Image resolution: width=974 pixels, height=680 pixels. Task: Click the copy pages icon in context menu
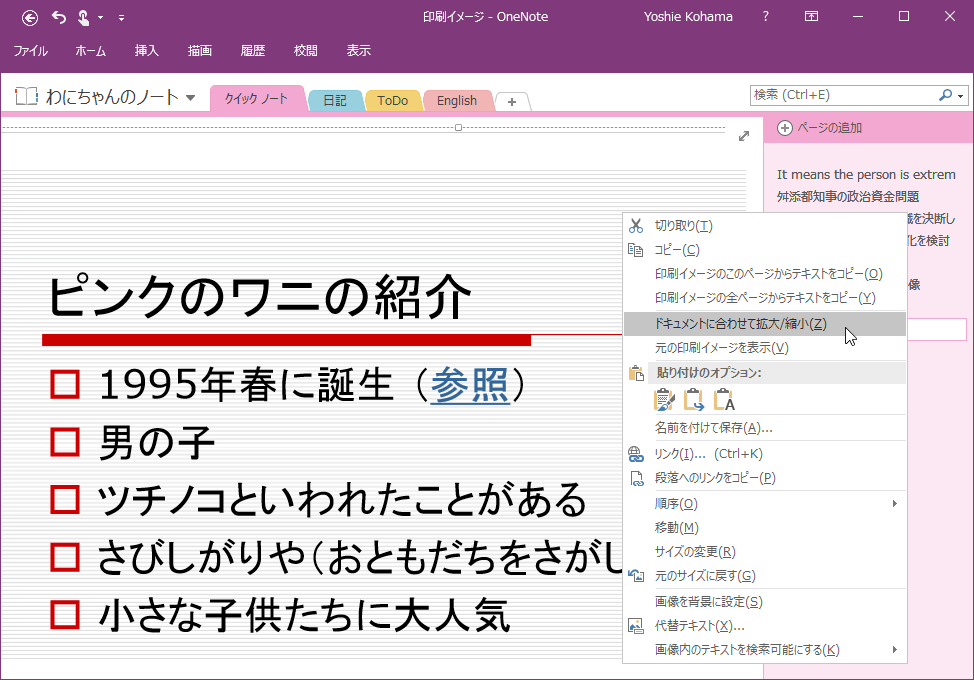[635, 250]
